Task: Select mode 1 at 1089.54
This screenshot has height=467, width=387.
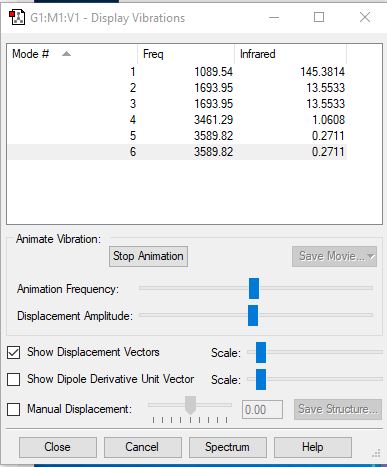Action: [x=177, y=72]
